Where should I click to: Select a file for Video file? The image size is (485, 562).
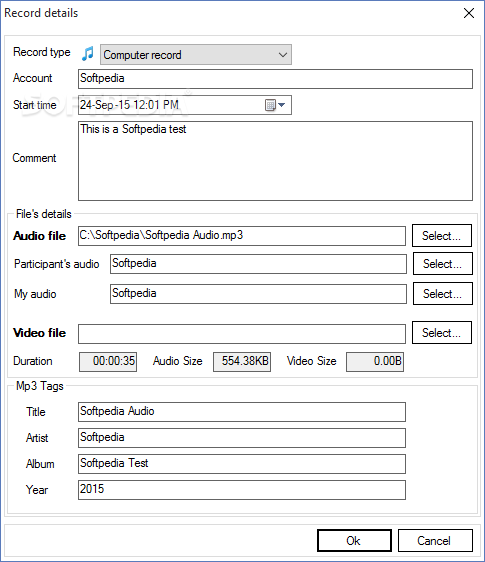[x=442, y=333]
